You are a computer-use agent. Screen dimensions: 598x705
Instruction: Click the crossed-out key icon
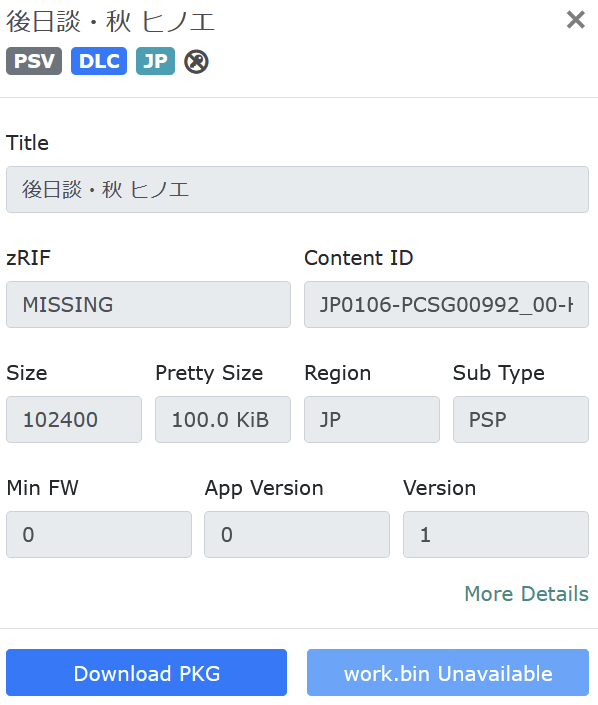196,61
